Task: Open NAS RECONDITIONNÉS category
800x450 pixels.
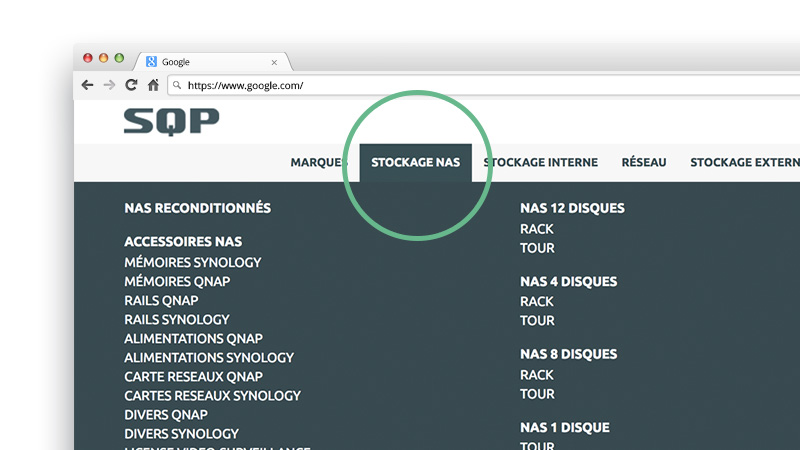Action: (197, 208)
